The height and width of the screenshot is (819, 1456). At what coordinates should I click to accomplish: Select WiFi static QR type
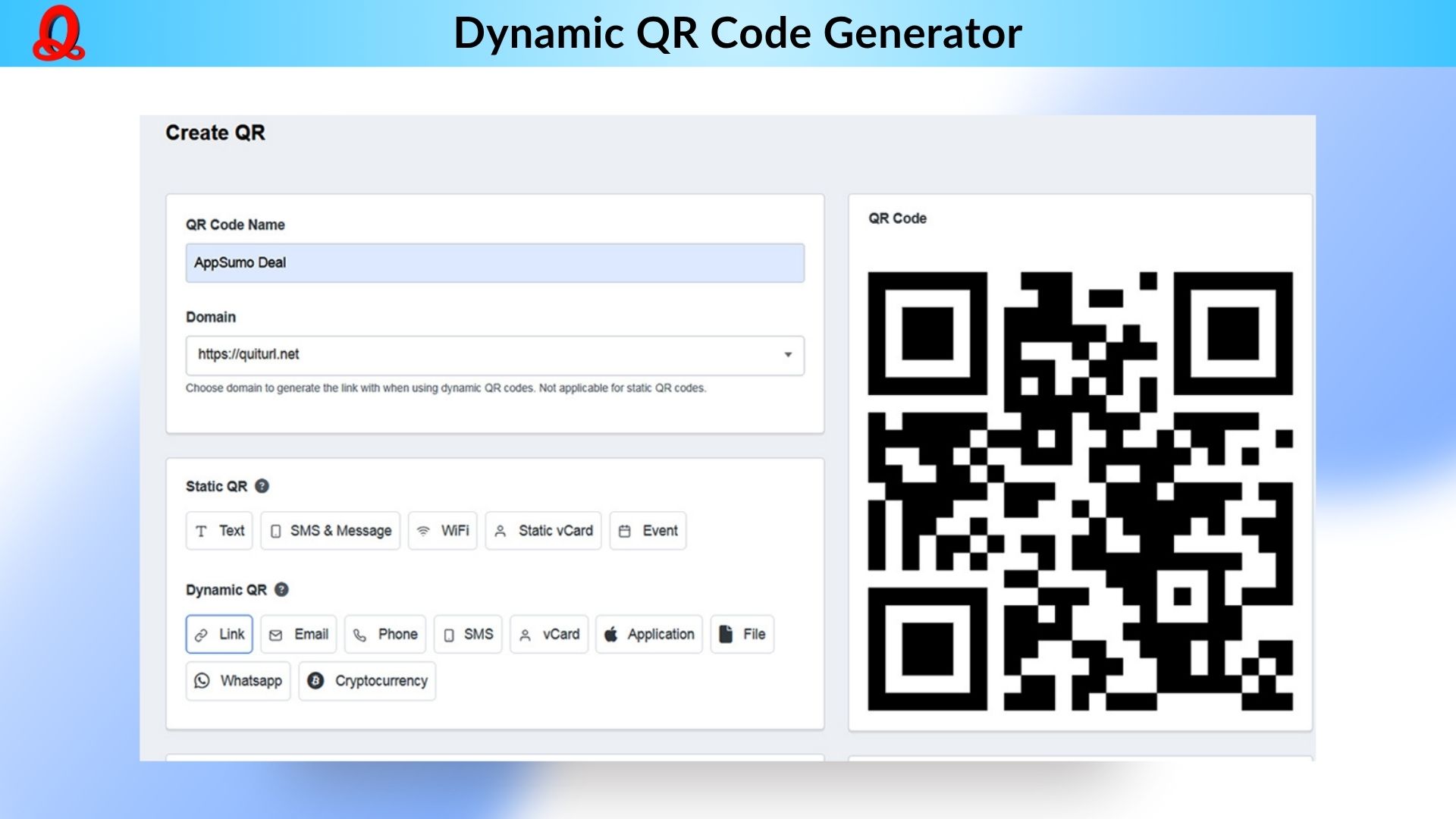tap(443, 531)
